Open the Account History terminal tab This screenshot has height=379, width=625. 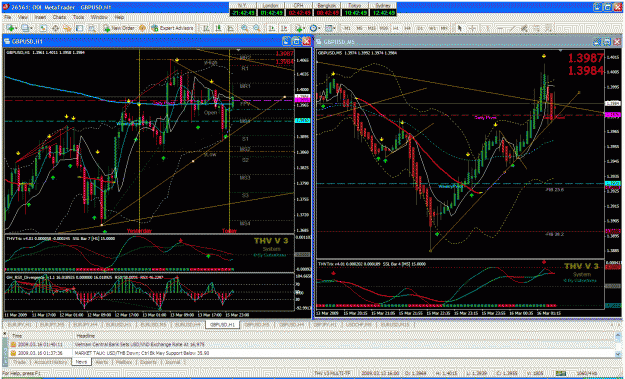pos(50,362)
